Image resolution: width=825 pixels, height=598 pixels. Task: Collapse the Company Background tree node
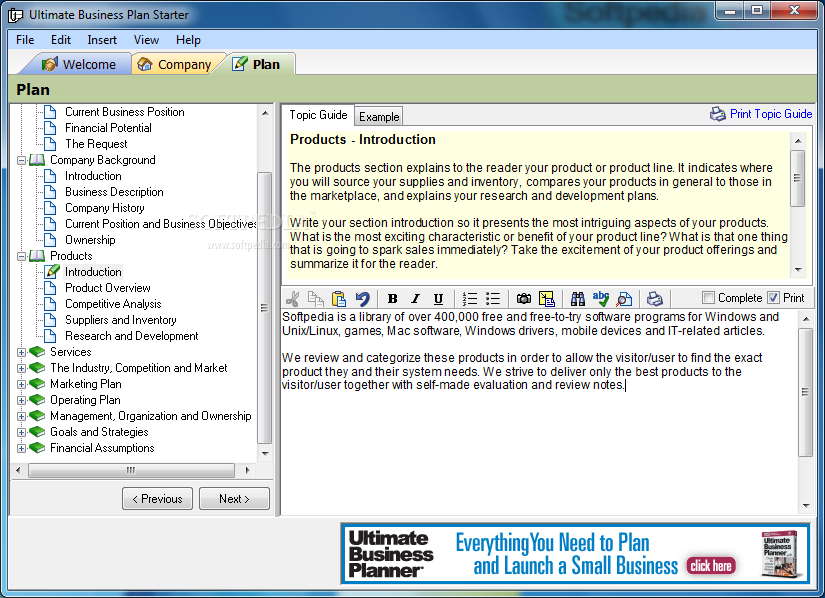[22, 160]
